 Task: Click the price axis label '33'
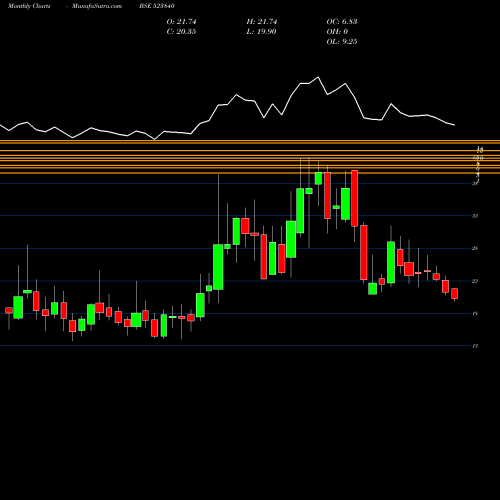click(x=475, y=216)
